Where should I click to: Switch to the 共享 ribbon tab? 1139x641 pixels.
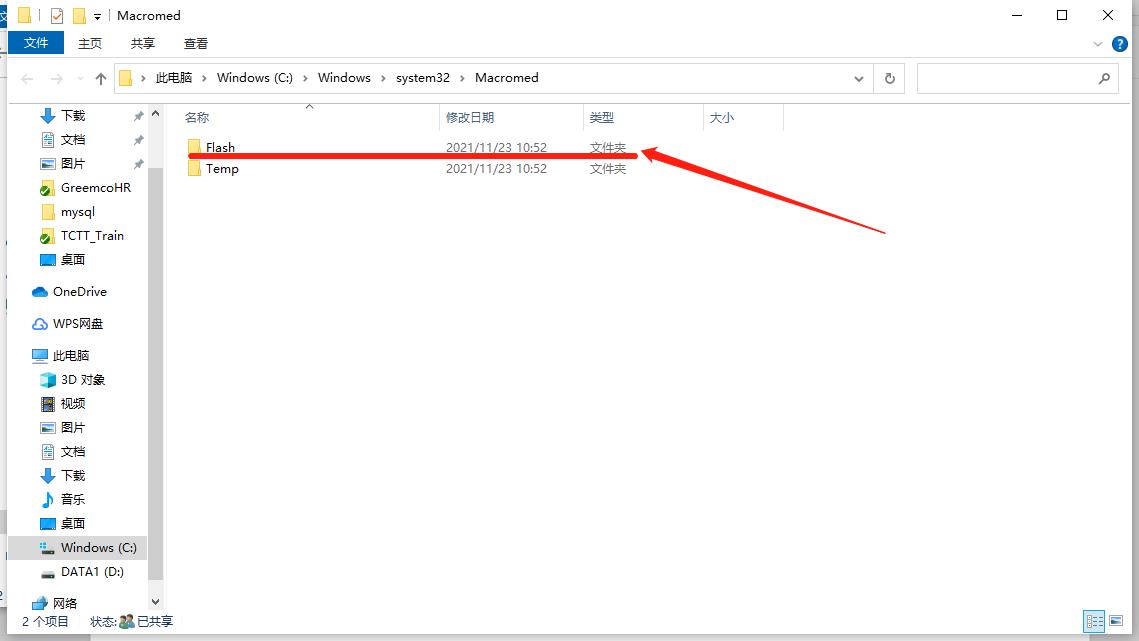coord(143,44)
